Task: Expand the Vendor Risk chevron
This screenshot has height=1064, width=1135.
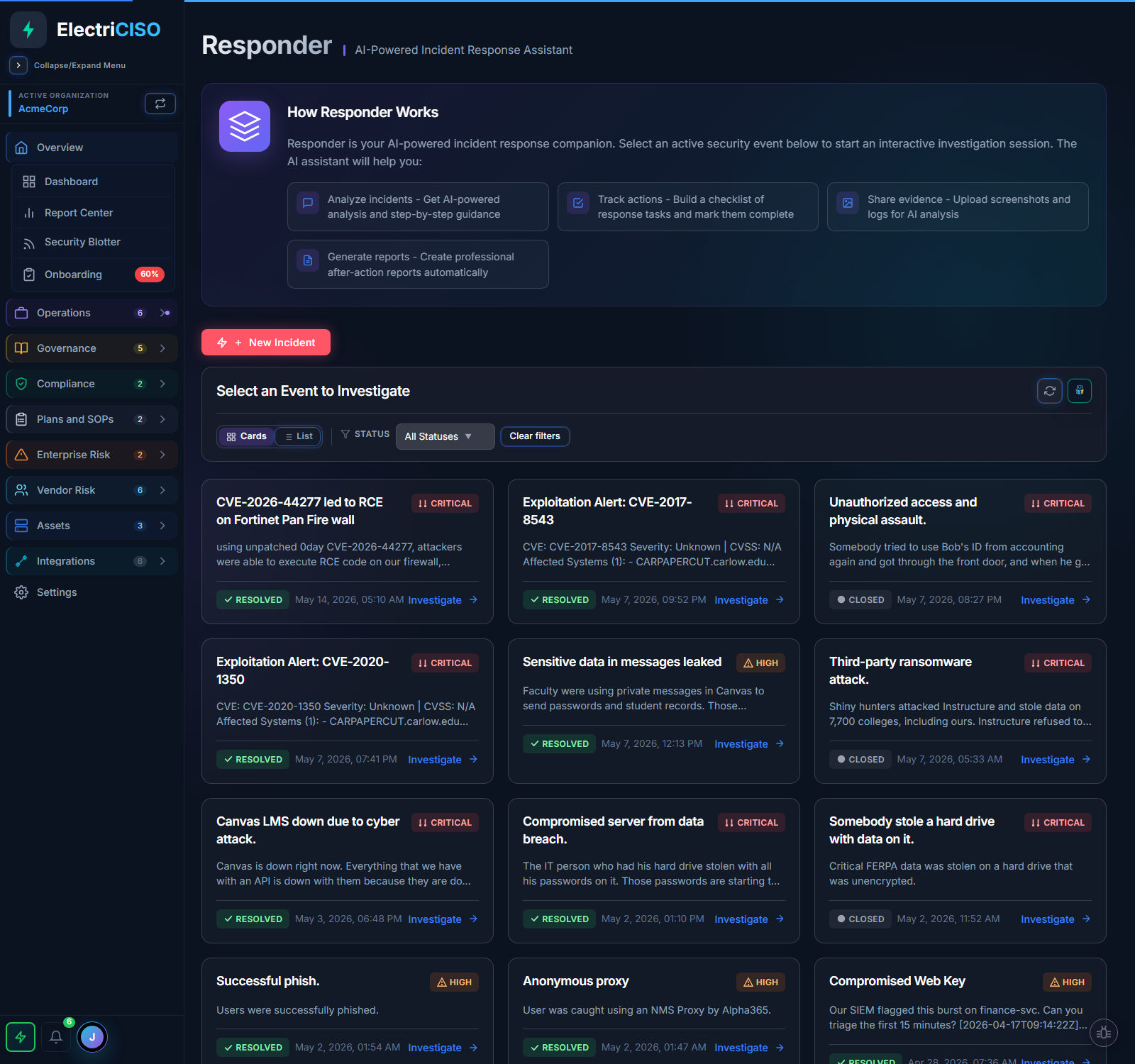Action: click(162, 490)
